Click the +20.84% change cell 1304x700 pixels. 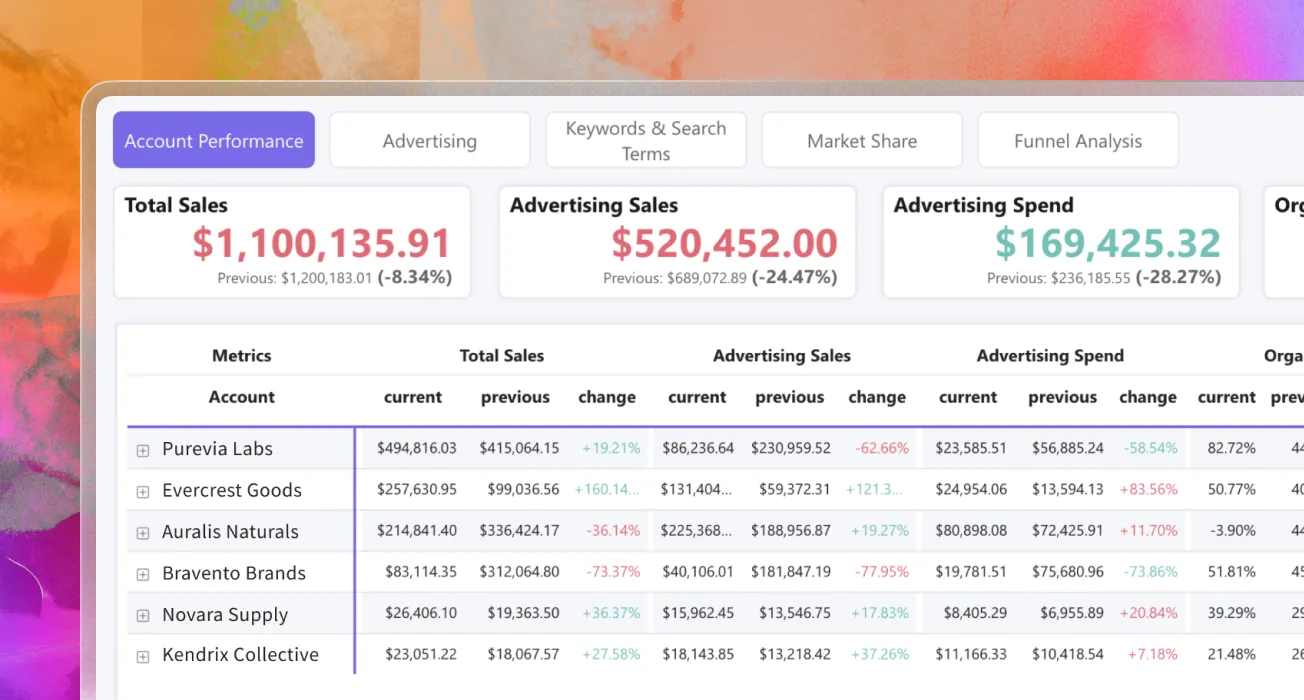(1148, 614)
